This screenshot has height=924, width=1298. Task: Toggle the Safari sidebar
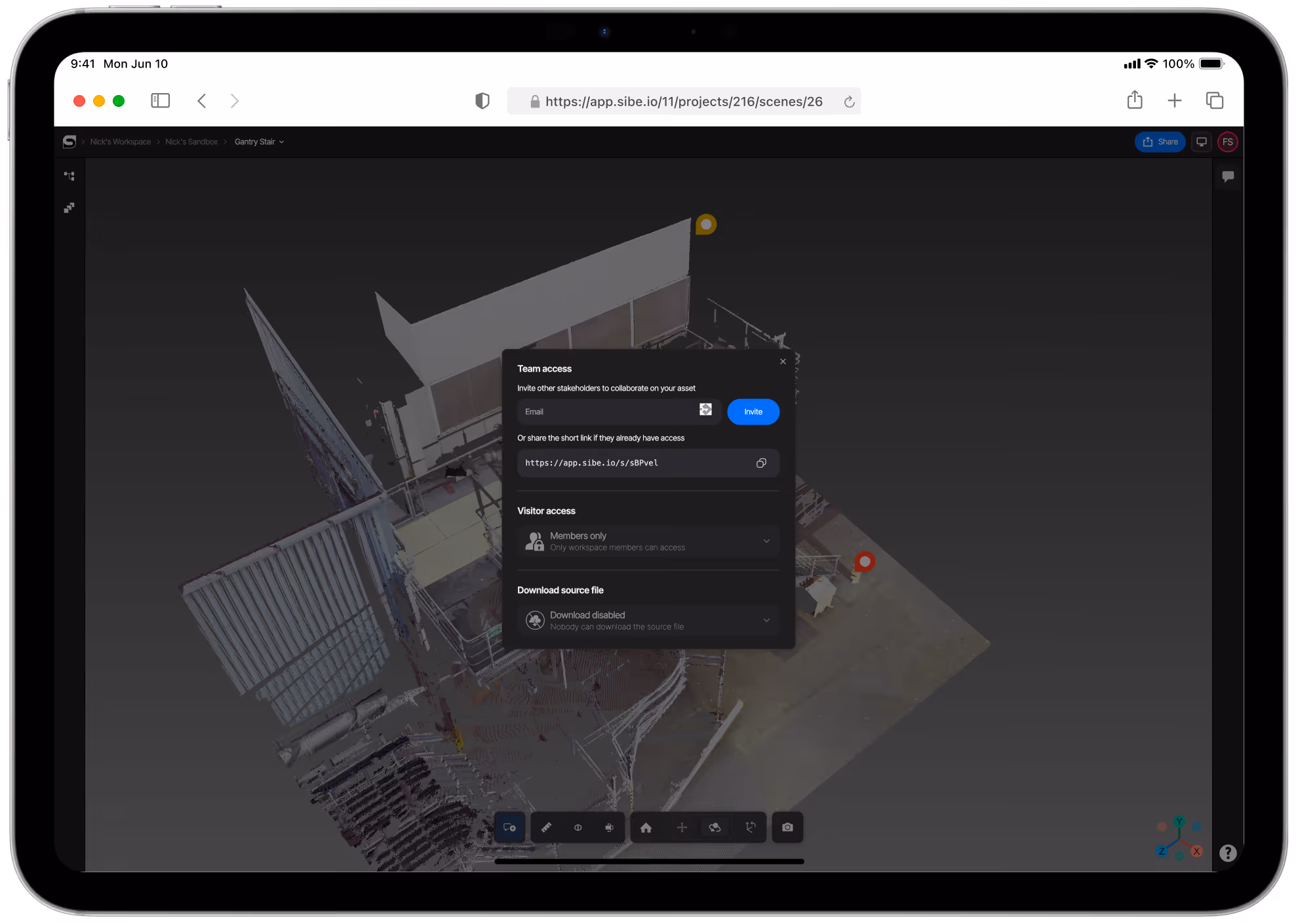(x=161, y=100)
